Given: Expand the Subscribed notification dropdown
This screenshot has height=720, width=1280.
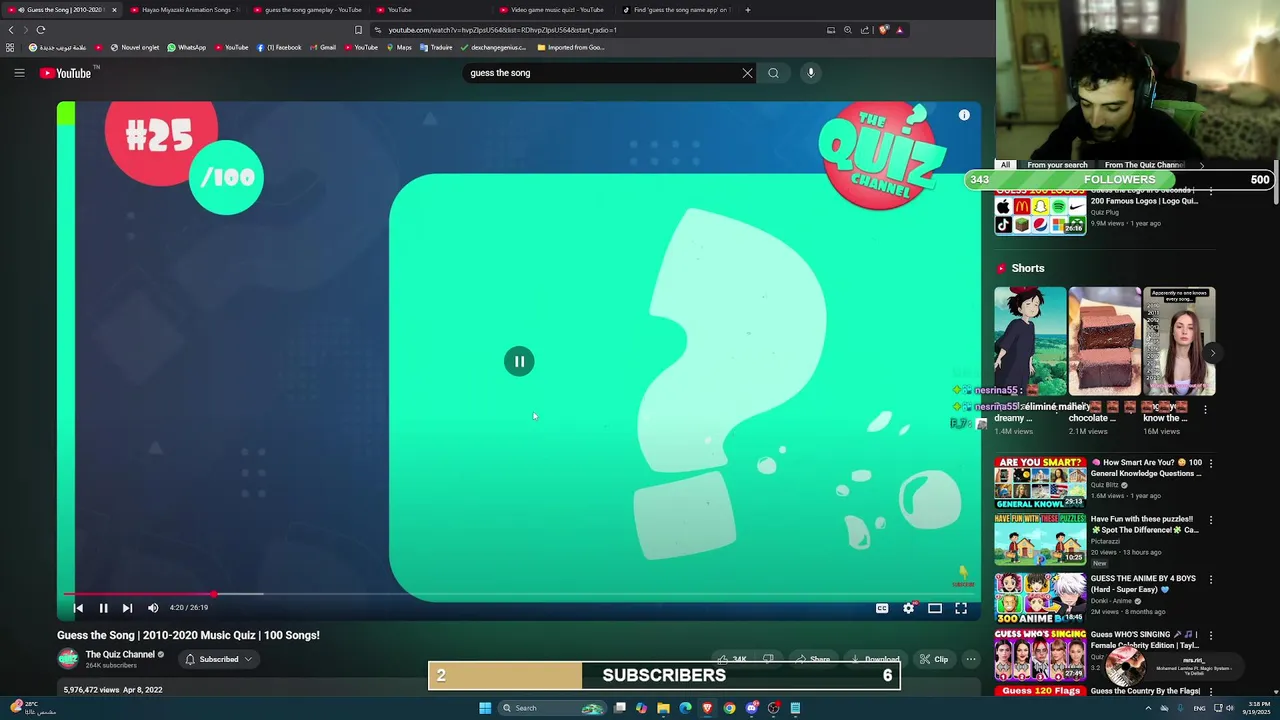Looking at the screenshot, I should [x=219, y=659].
